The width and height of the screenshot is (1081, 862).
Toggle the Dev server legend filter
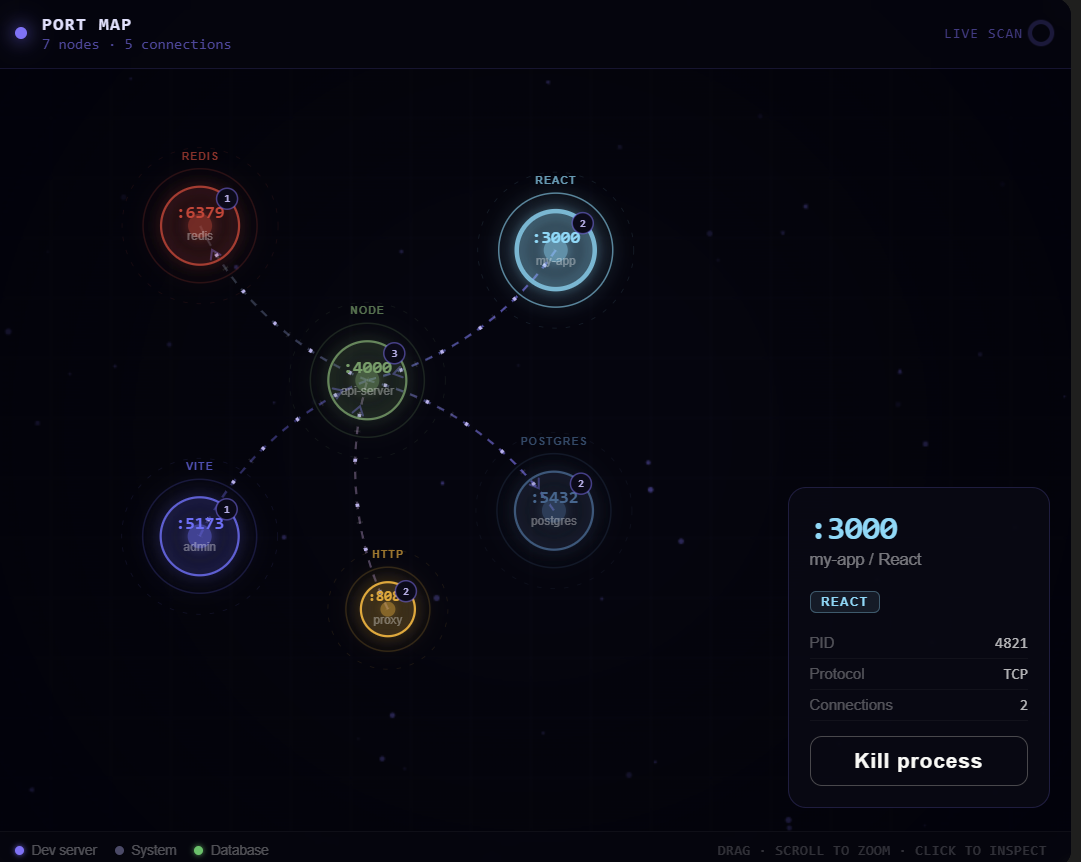click(56, 850)
